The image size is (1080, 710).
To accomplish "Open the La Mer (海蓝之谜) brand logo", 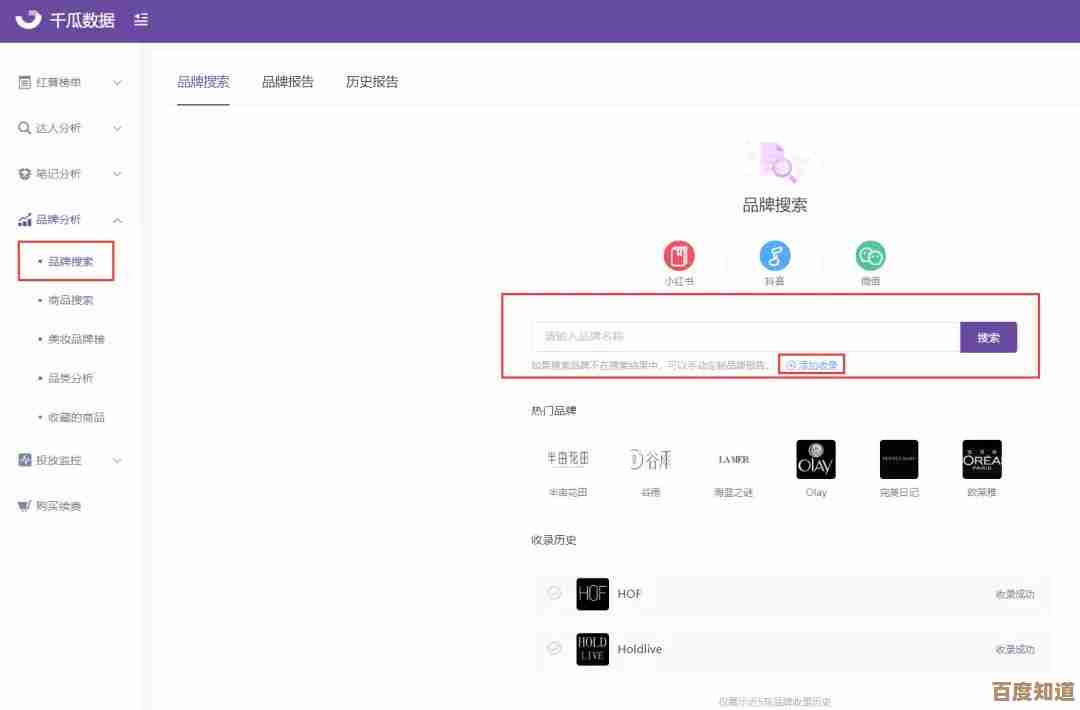I will (733, 460).
